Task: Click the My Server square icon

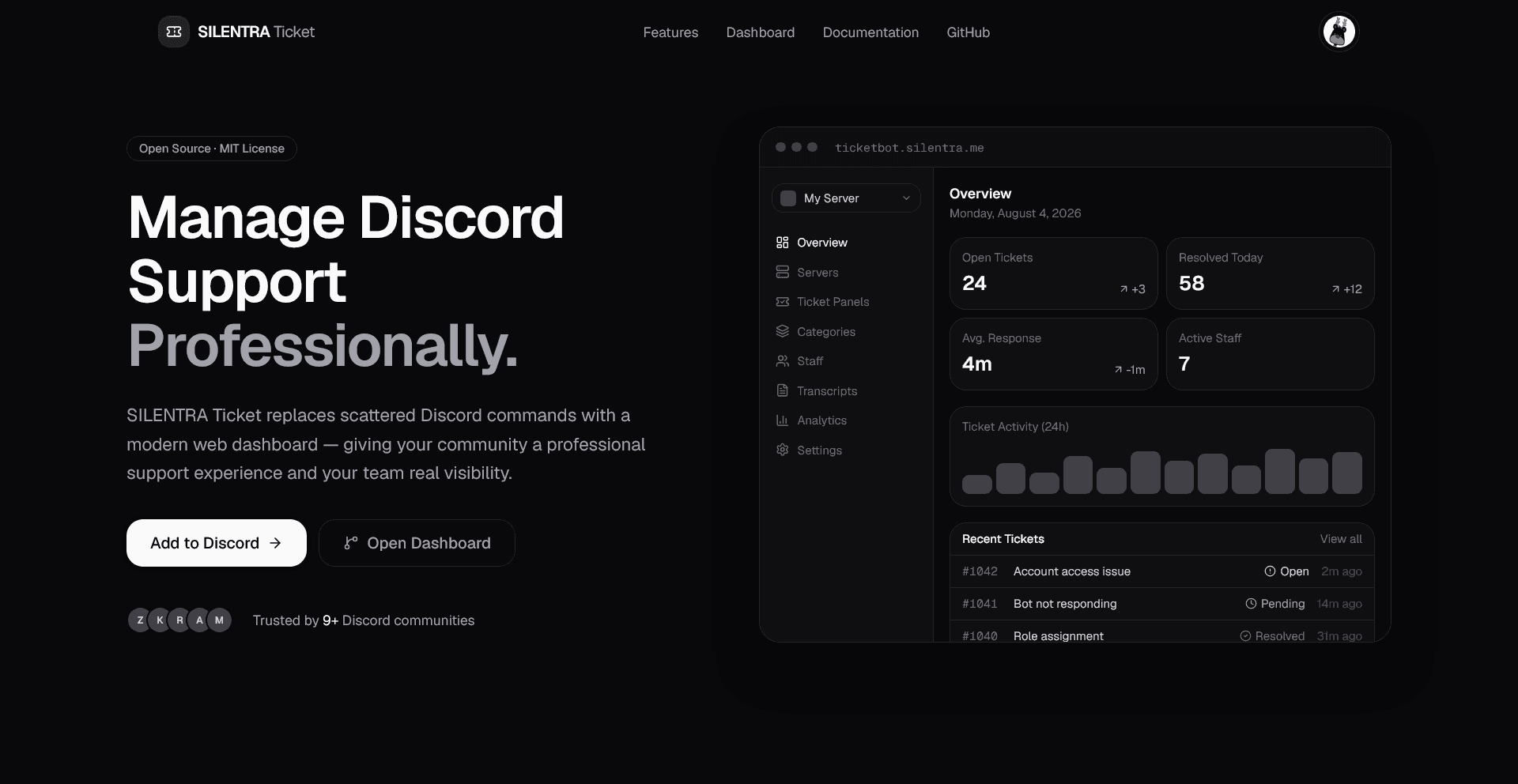Action: [788, 198]
